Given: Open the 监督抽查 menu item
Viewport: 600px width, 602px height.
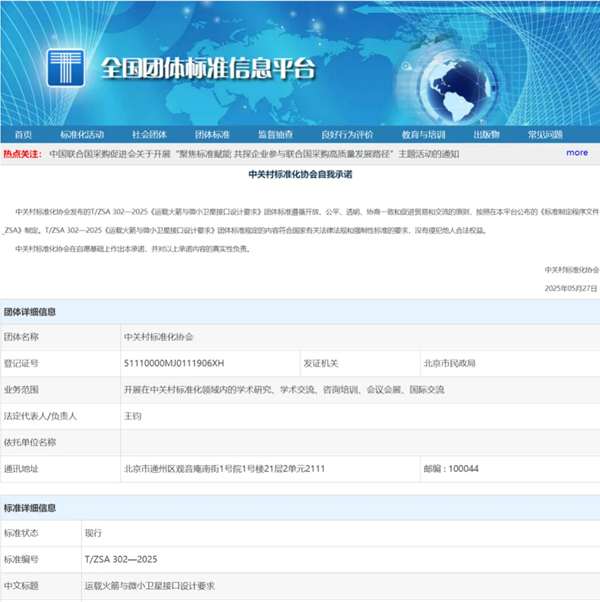Looking at the screenshot, I should (276, 135).
